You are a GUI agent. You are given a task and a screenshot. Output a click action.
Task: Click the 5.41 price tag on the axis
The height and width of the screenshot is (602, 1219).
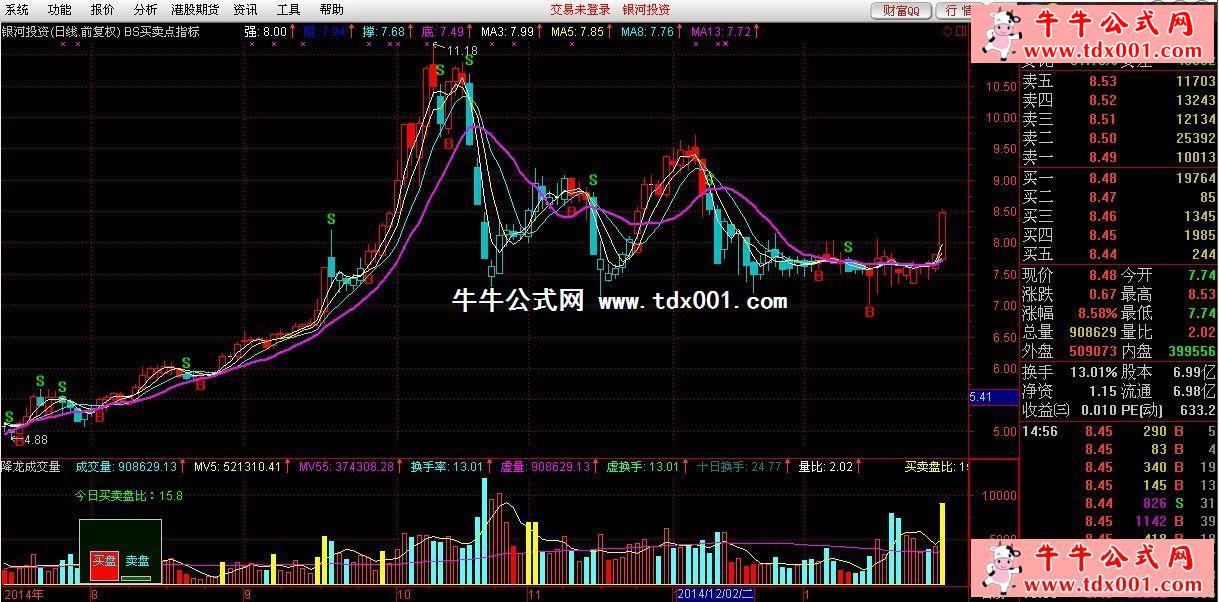pos(982,397)
